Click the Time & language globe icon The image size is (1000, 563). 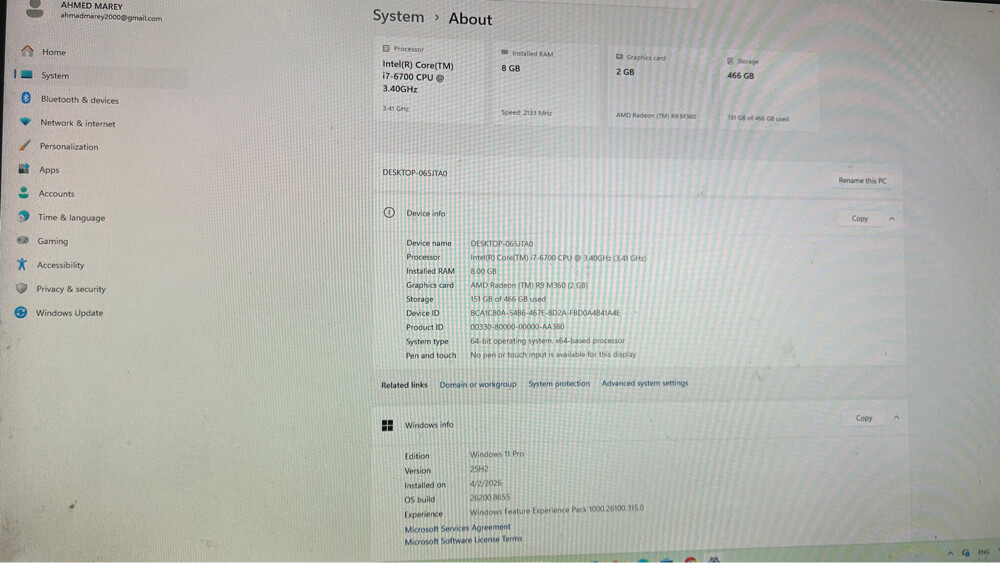coord(24,216)
